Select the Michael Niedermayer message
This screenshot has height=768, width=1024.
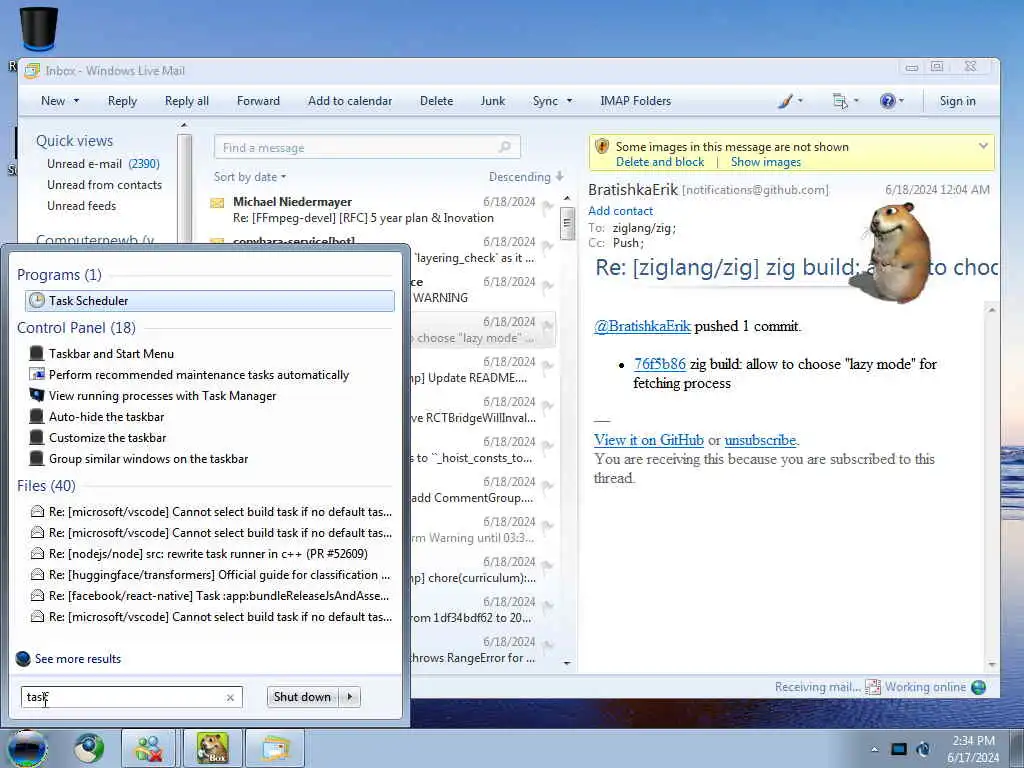click(x=382, y=210)
